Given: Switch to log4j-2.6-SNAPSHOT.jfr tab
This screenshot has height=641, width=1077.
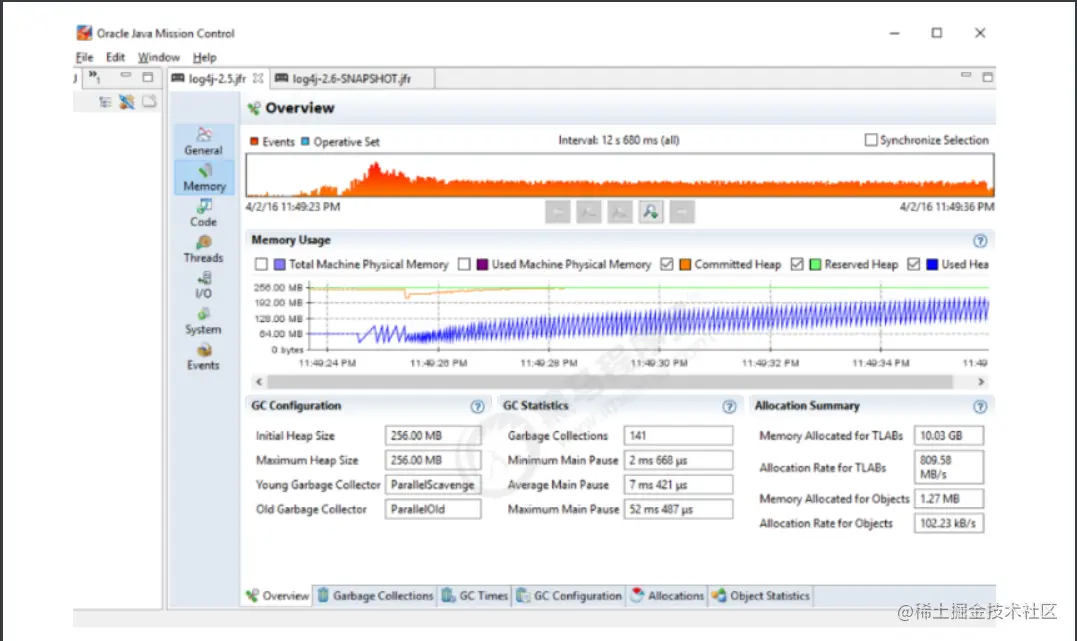Looking at the screenshot, I should 351,79.
